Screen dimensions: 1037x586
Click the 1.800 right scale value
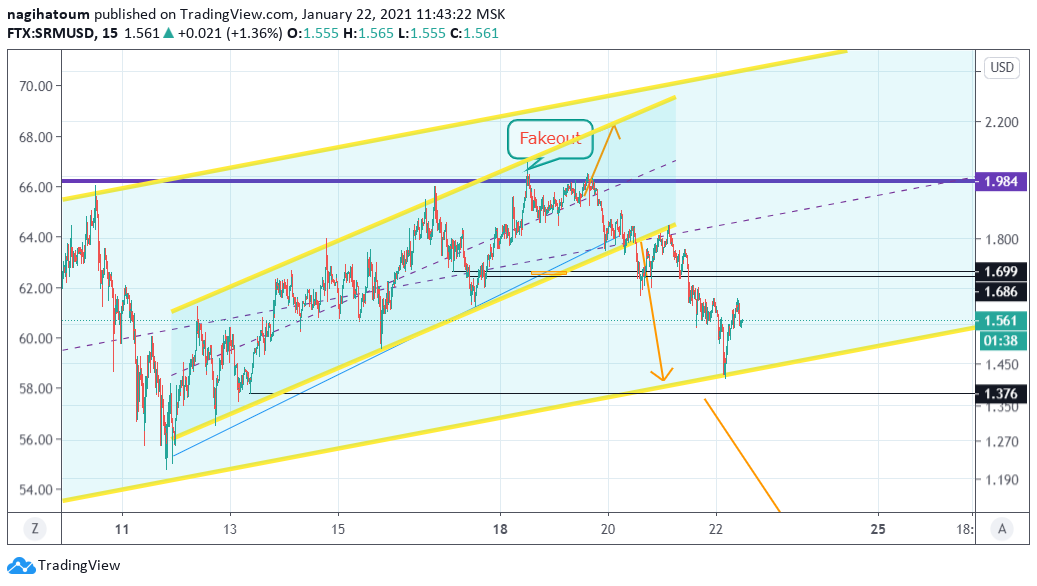pyautogui.click(x=1002, y=239)
